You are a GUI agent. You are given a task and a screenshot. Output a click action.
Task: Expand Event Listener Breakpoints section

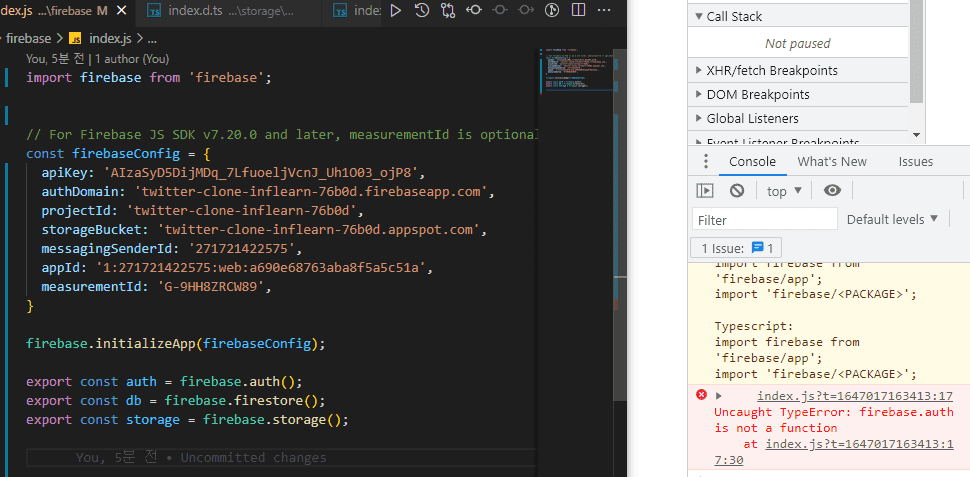coord(799,140)
